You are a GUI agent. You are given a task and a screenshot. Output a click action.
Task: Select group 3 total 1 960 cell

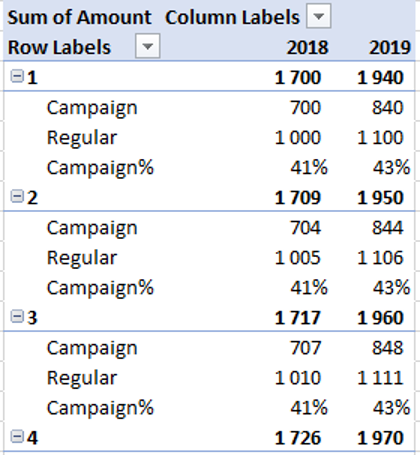380,318
